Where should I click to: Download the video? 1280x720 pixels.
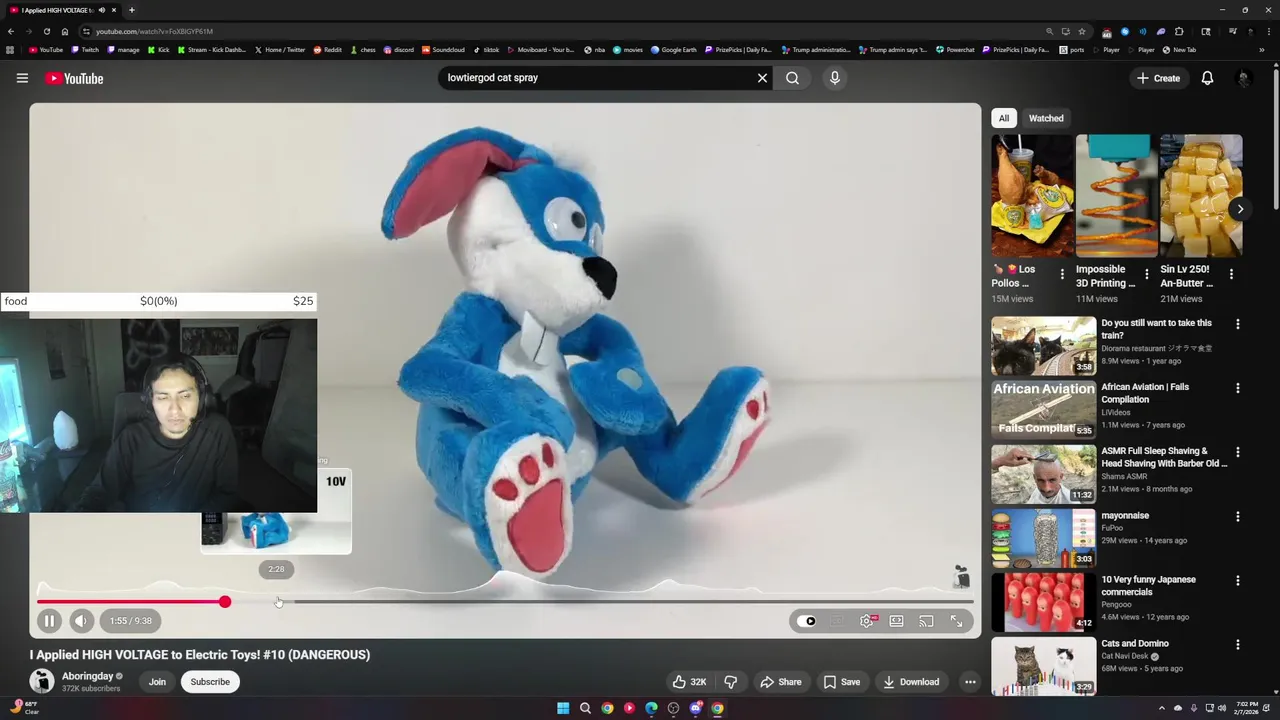pyautogui.click(x=911, y=682)
